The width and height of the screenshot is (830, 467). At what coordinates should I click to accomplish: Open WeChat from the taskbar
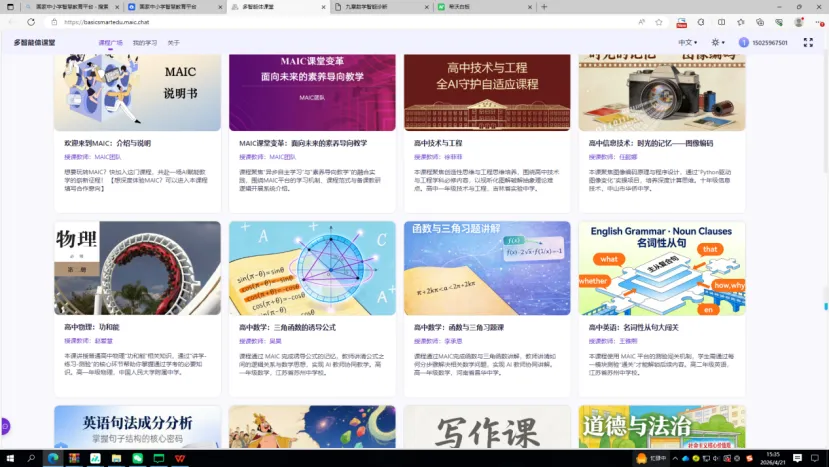click(138, 458)
